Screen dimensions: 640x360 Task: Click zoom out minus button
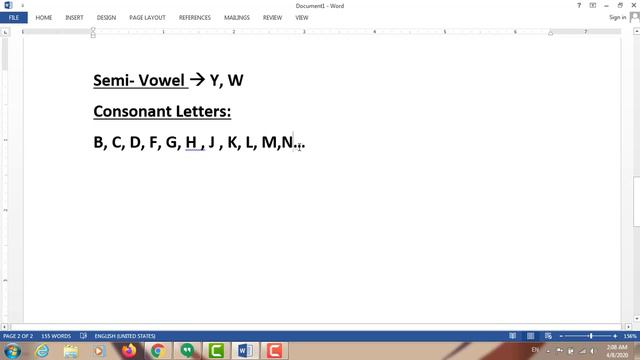[x=561, y=336]
